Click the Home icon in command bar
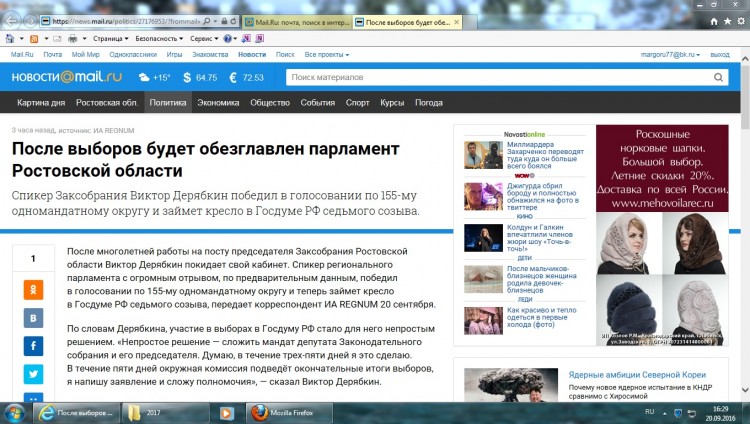Viewport: 750px width, 424px height. (10, 38)
